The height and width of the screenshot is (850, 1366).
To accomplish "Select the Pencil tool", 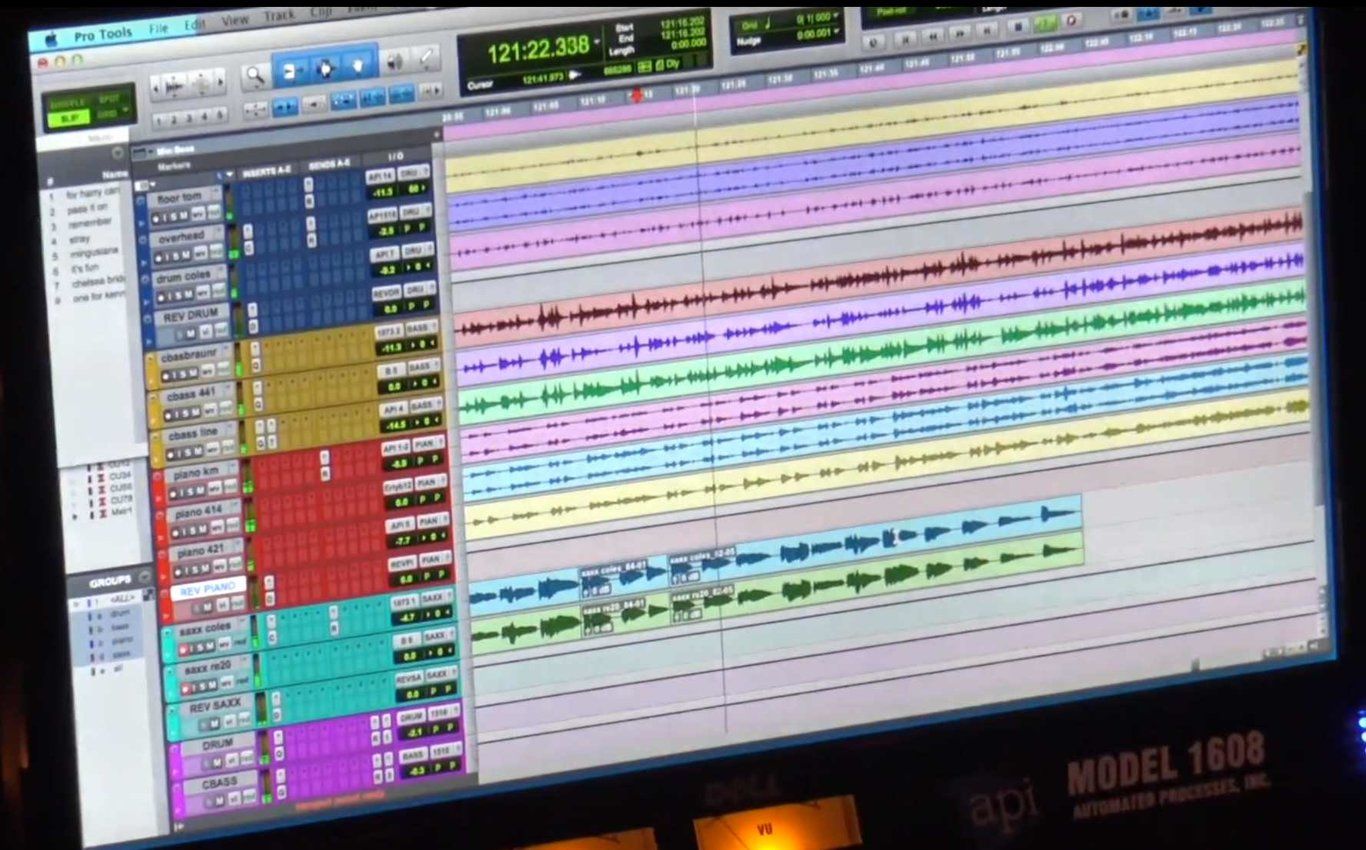I will (x=425, y=57).
